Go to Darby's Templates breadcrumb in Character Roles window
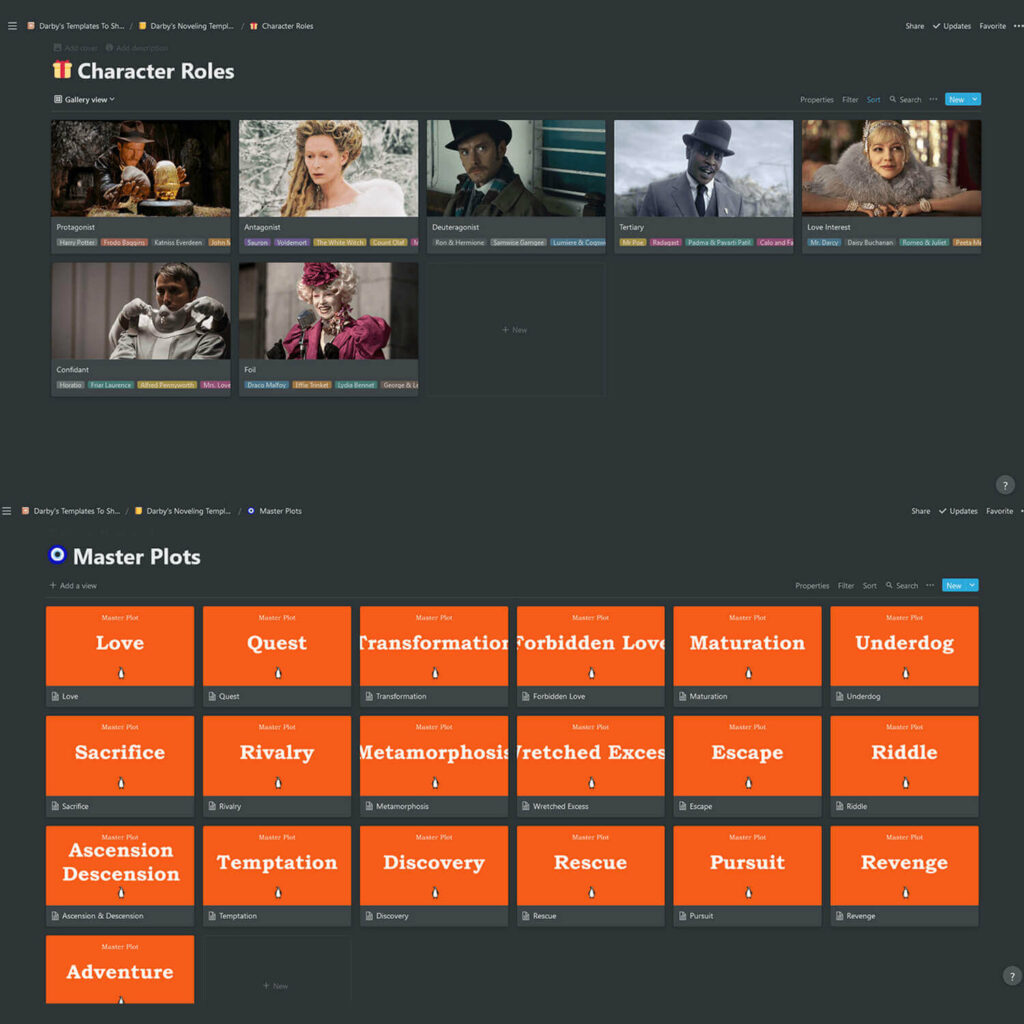 [x=76, y=26]
